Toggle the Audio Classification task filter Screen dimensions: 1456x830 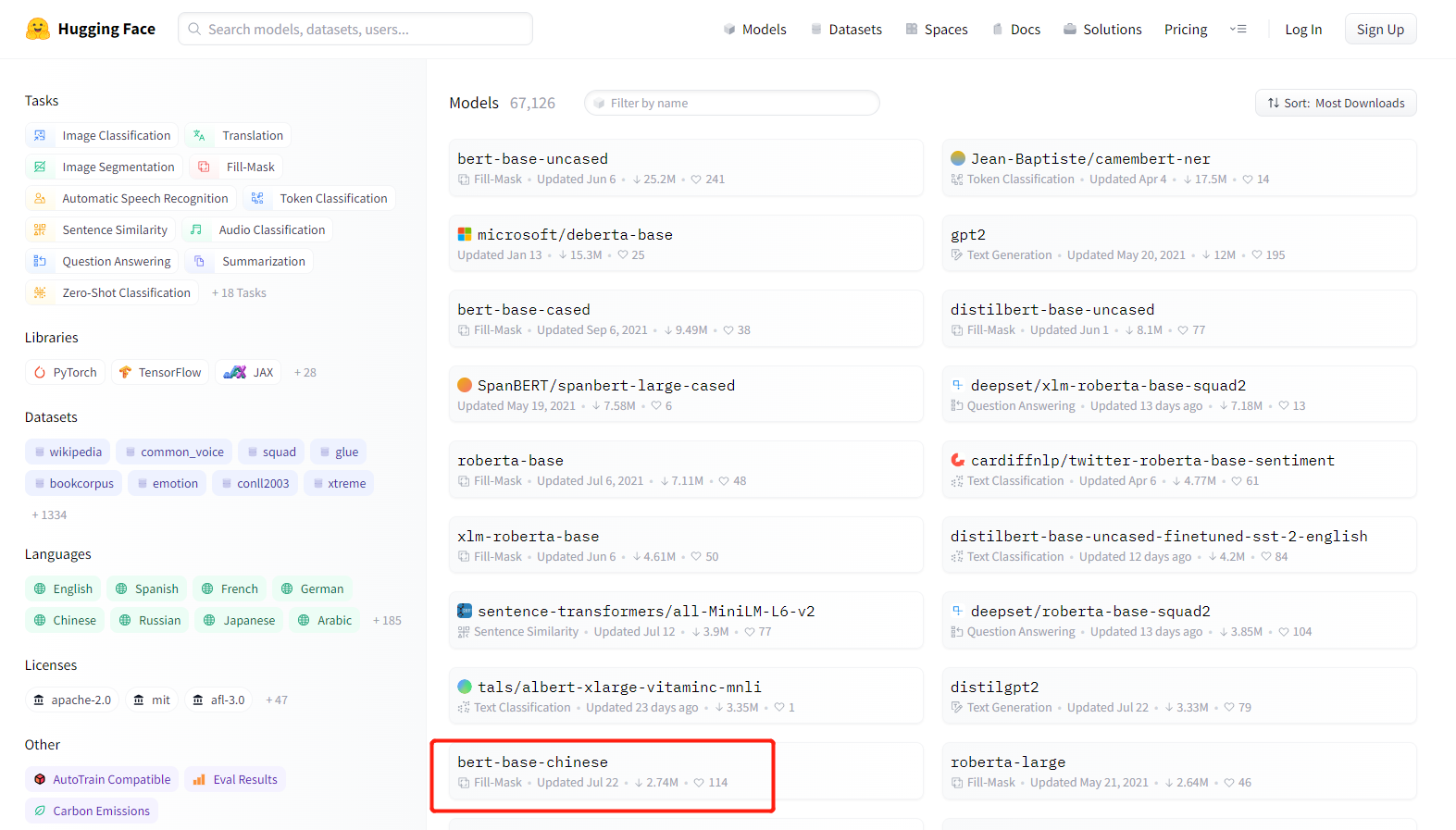(x=258, y=230)
